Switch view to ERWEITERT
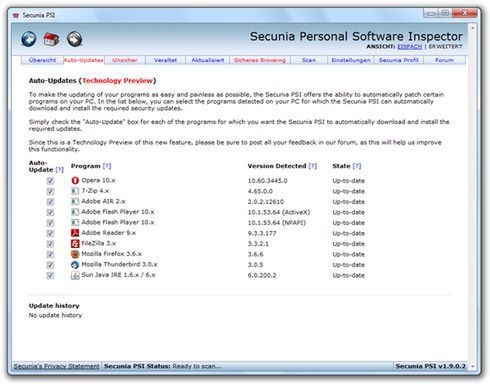Image resolution: width=490 pixels, height=384 pixels. (x=446, y=47)
